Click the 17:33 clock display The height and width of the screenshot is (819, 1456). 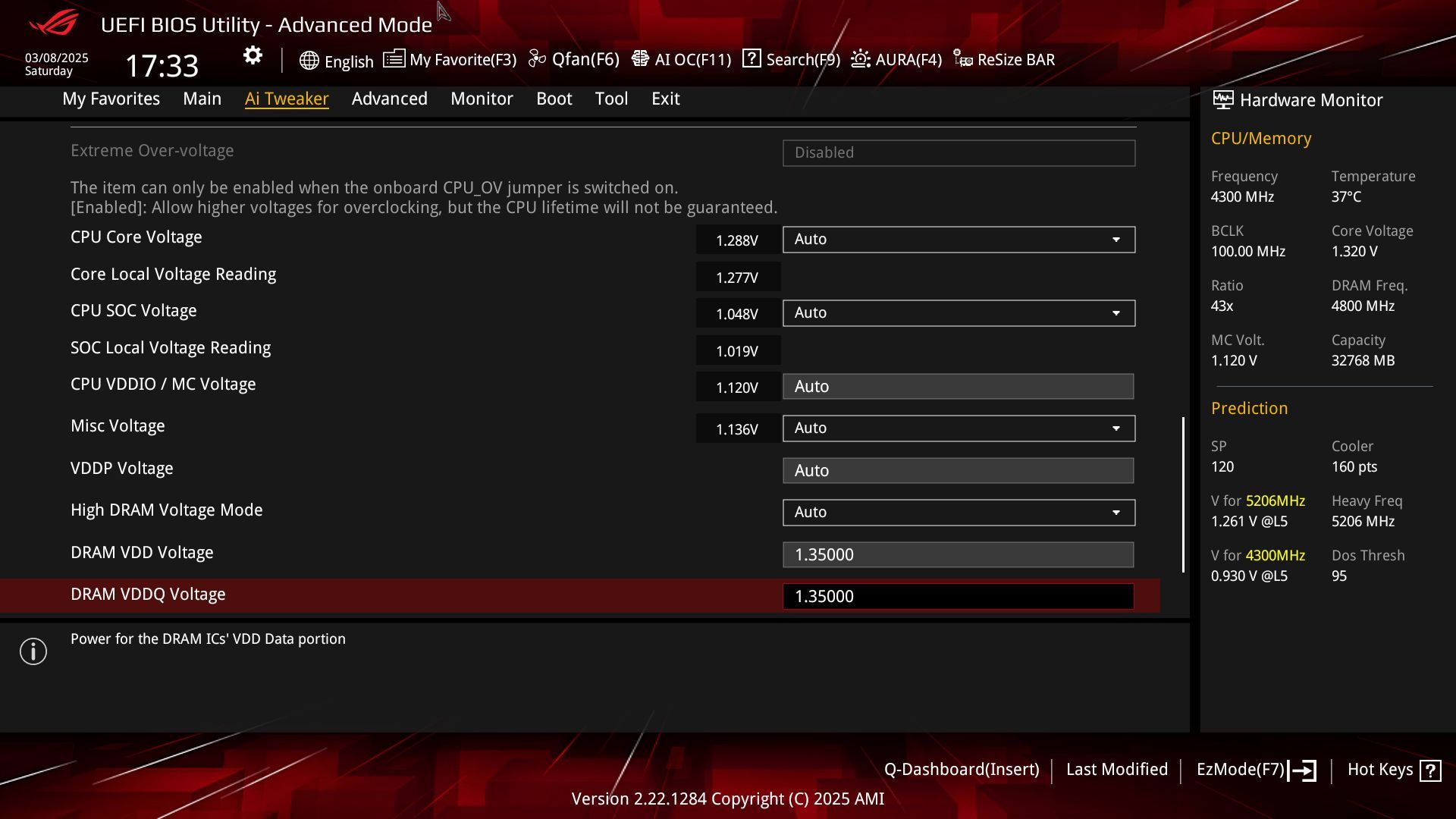(162, 66)
